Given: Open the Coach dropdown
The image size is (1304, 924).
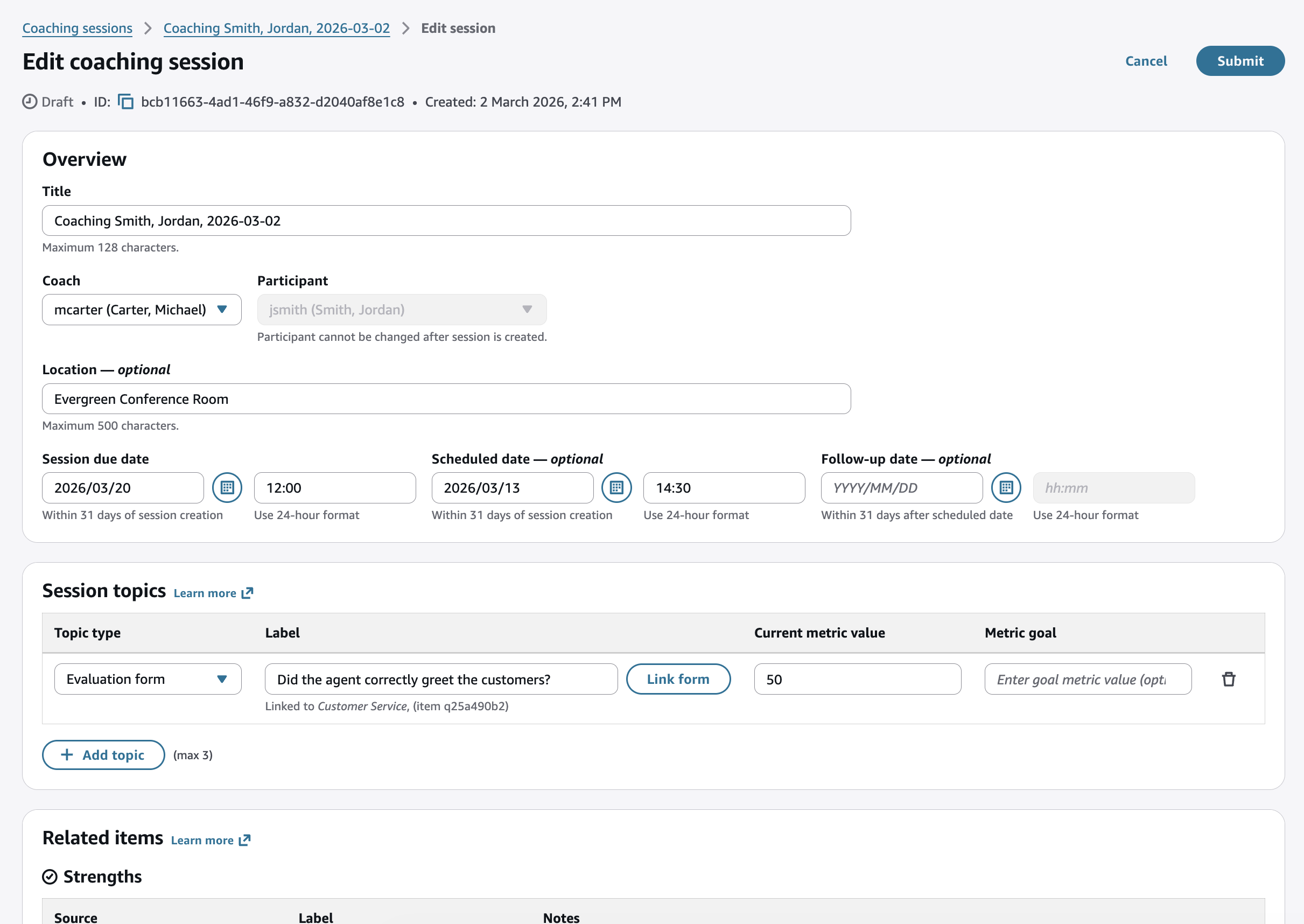Looking at the screenshot, I should [x=141, y=310].
